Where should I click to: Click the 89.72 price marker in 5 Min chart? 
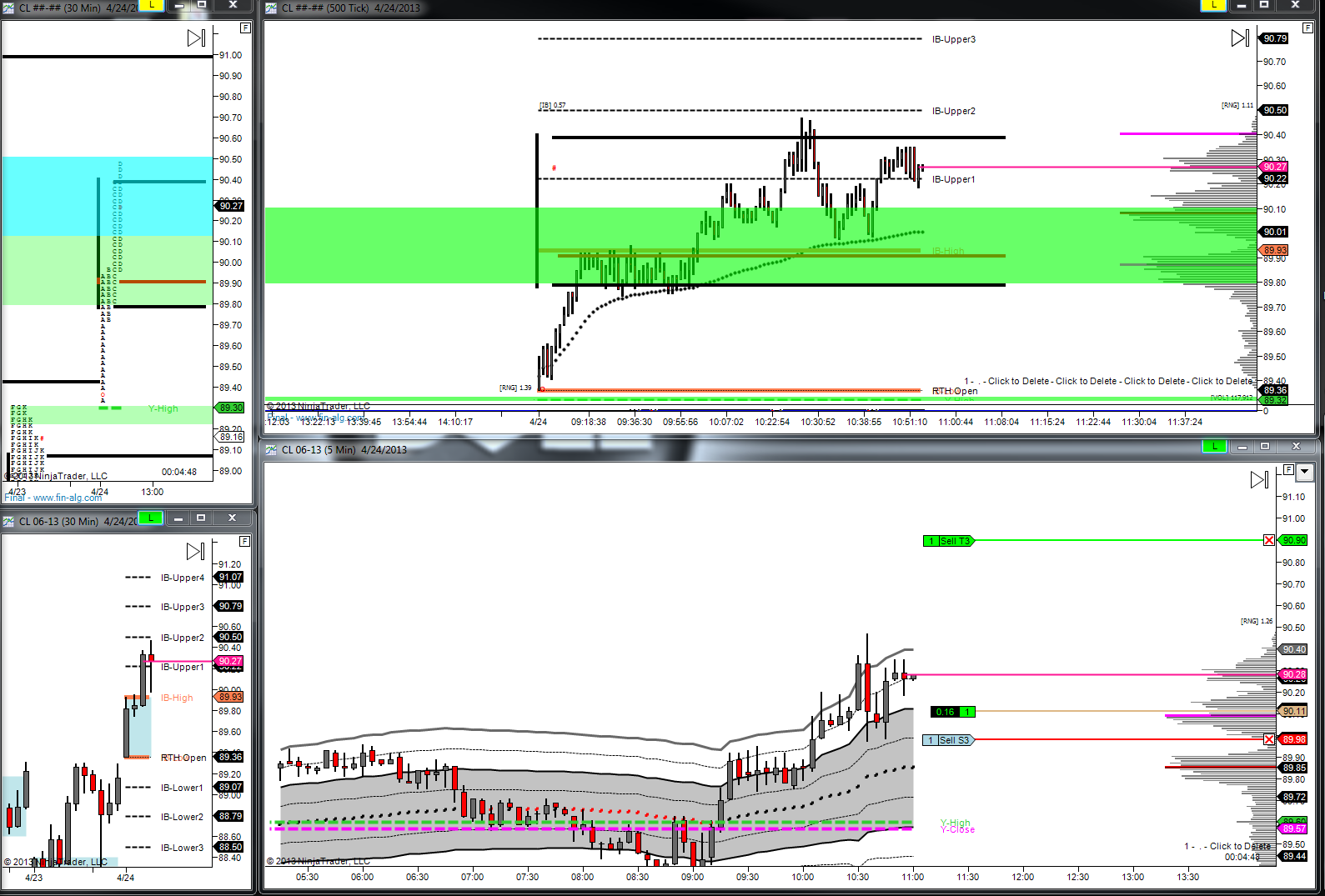tap(1294, 797)
